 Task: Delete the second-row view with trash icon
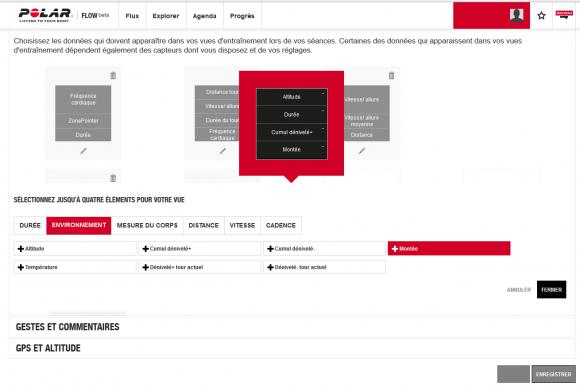tap(113, 178)
